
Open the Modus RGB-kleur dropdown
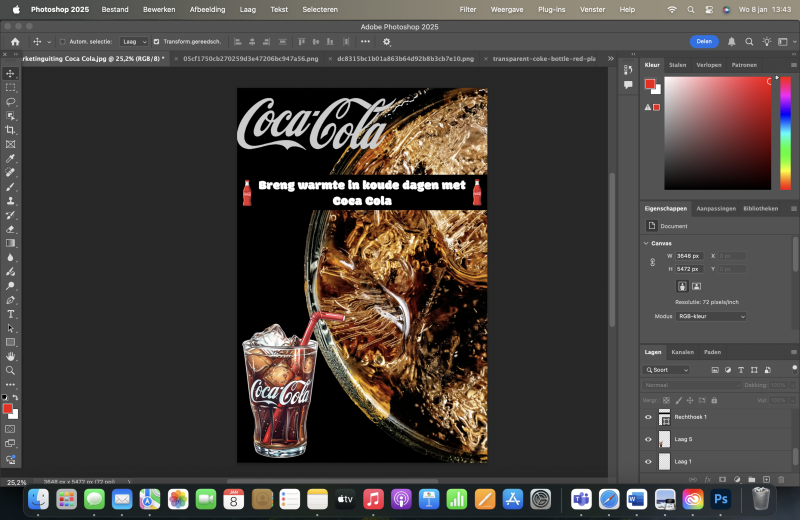[711, 316]
